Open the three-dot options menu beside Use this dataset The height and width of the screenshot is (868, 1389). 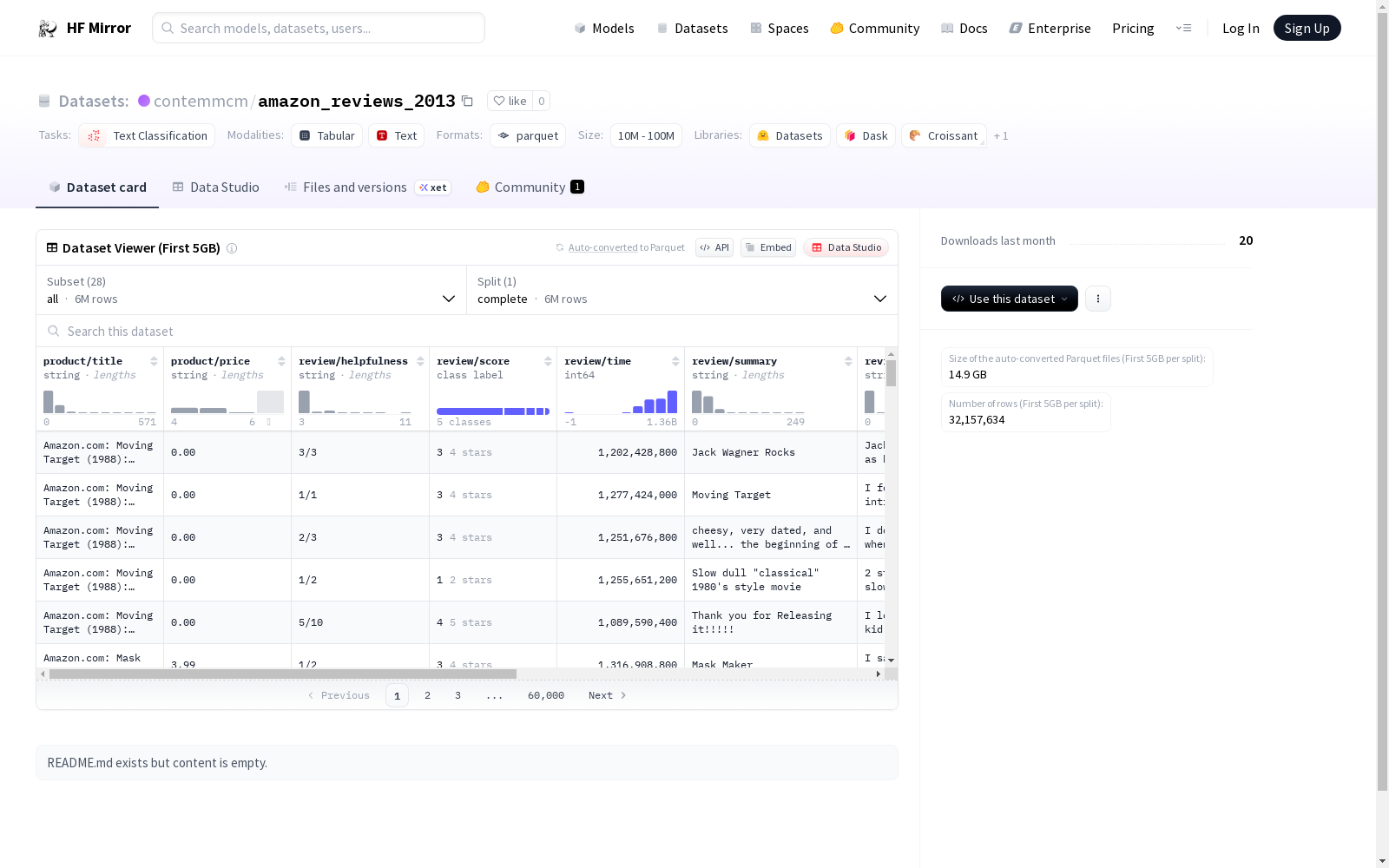(x=1098, y=299)
